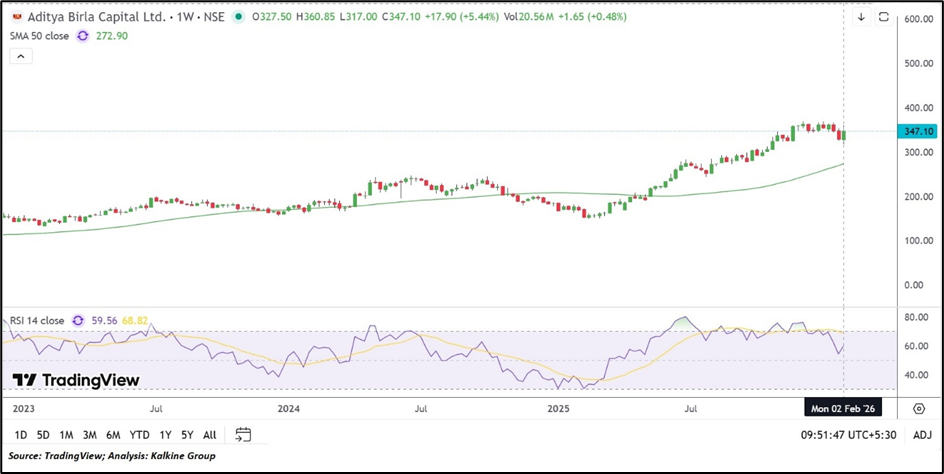944x474 pixels.
Task: Select the 1D time range
Action: click(x=20, y=434)
